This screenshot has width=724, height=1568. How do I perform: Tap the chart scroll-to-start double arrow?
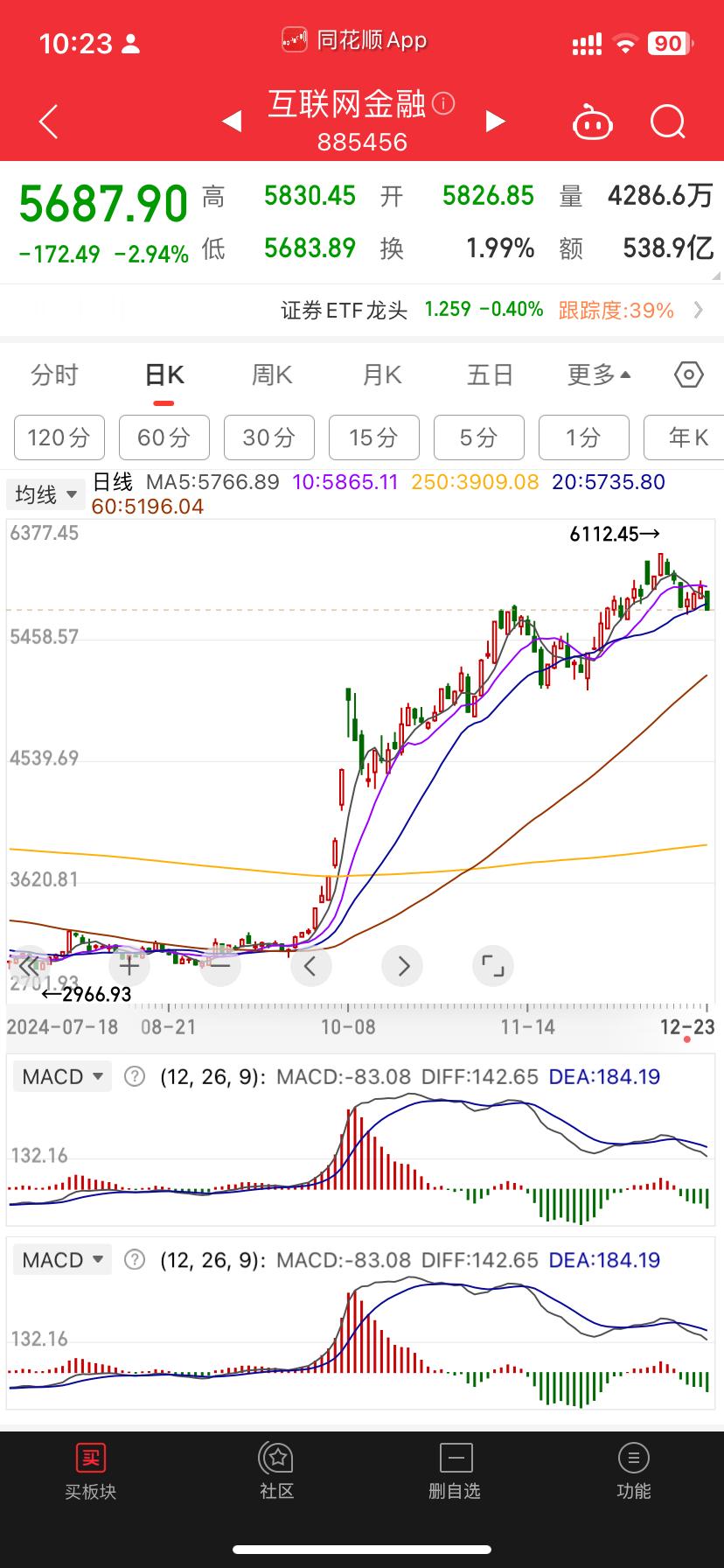click(28, 966)
